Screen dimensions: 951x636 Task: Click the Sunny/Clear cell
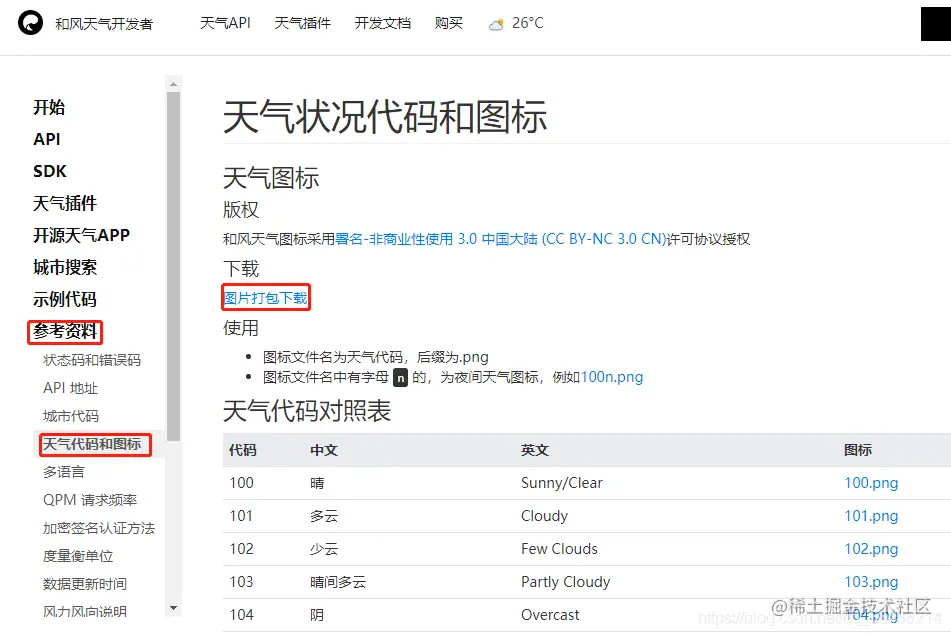[x=562, y=483]
